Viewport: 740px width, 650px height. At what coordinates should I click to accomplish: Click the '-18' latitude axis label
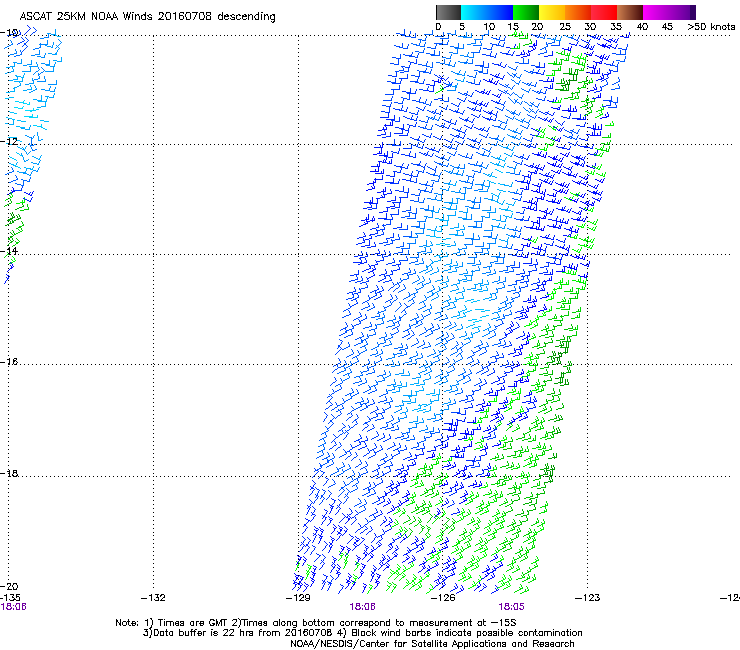tap(9, 473)
